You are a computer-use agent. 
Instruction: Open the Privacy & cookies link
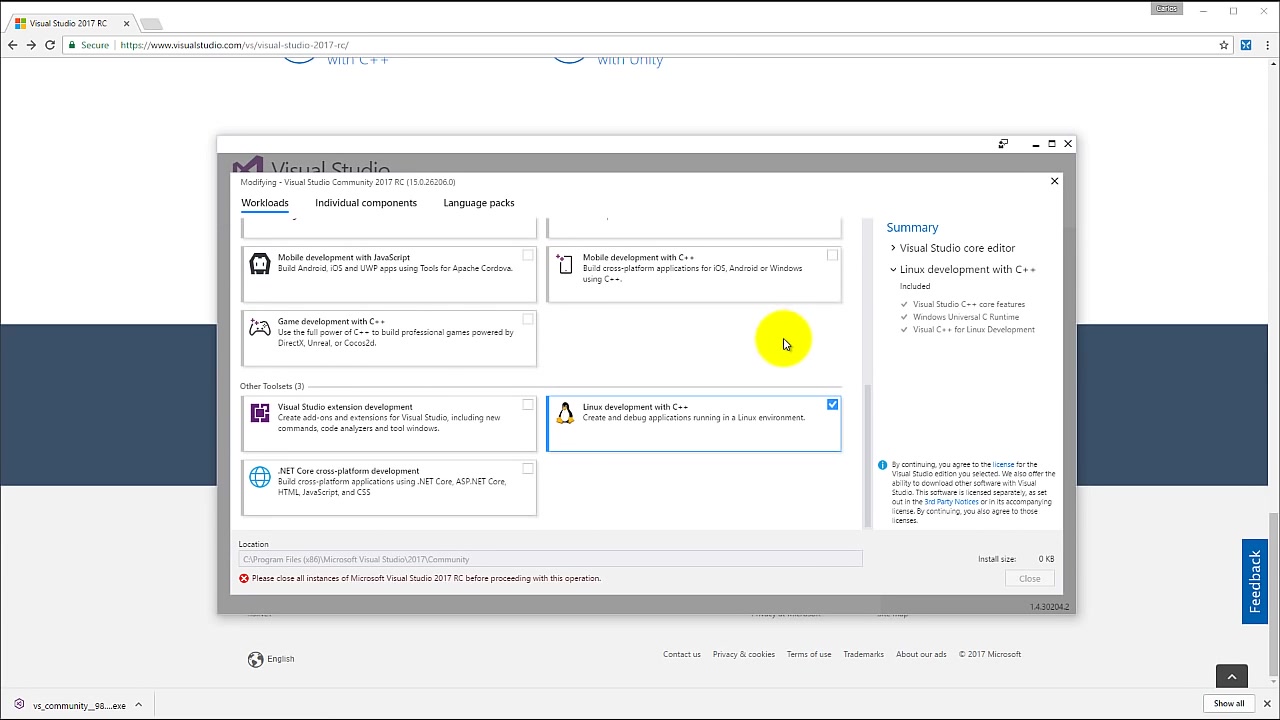coord(744,655)
